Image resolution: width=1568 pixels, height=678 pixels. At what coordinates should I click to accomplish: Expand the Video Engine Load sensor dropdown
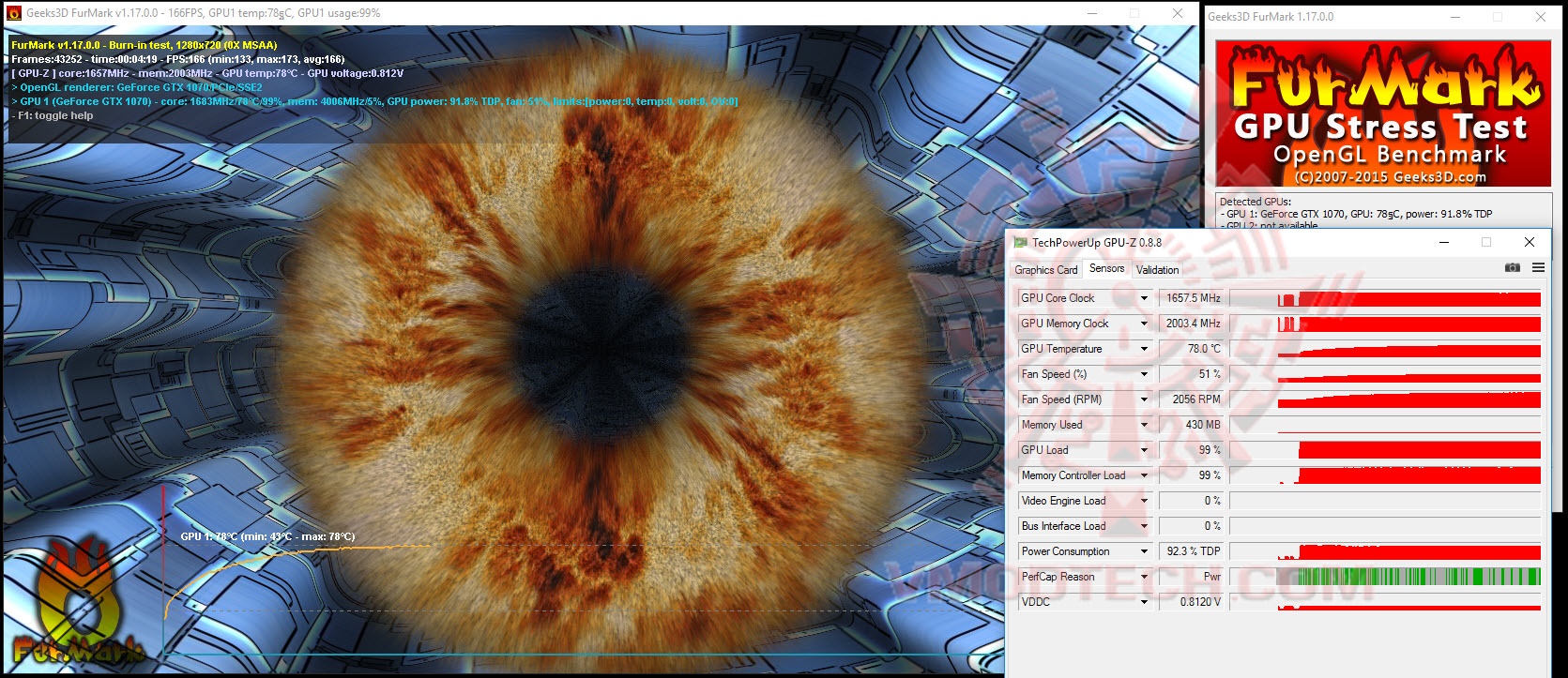[1144, 501]
